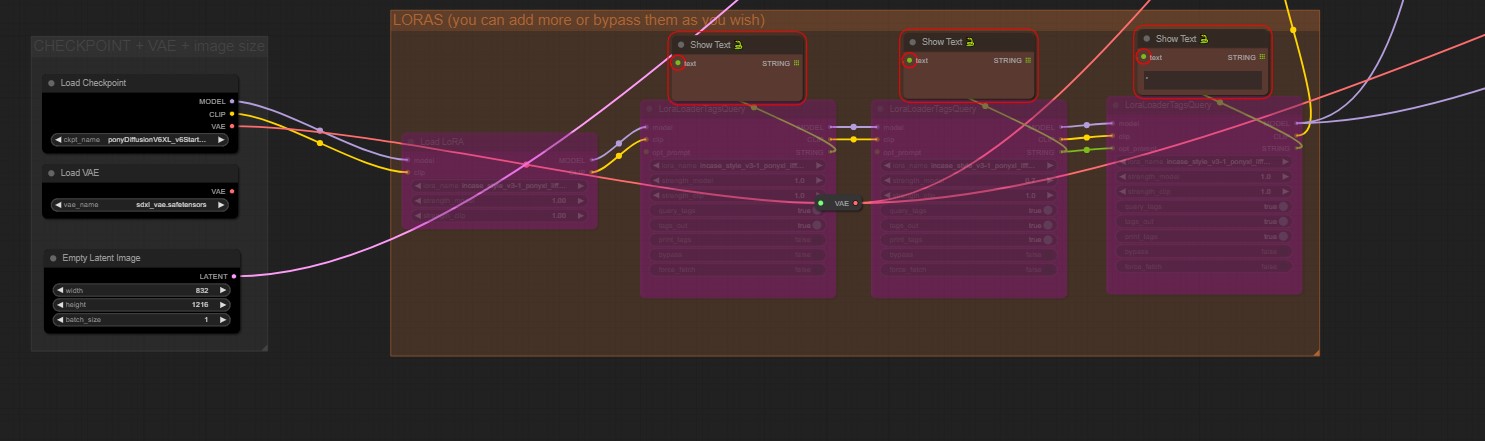Click STRING grid output on rightmost Show Text
Viewport: 1485px width, 441px height.
tap(1263, 57)
